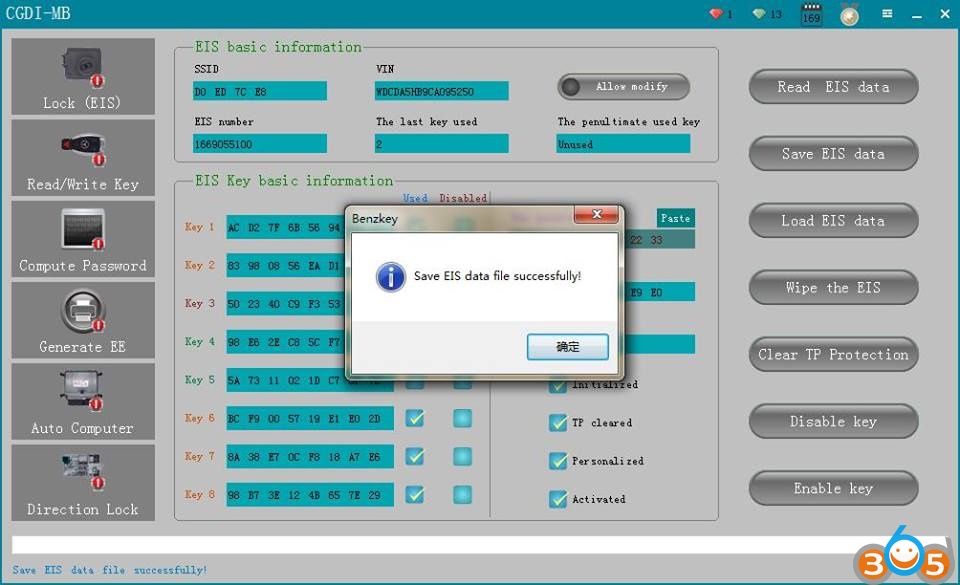Click the Read EIS data button
Viewport: 960px width, 585px height.
coord(833,87)
